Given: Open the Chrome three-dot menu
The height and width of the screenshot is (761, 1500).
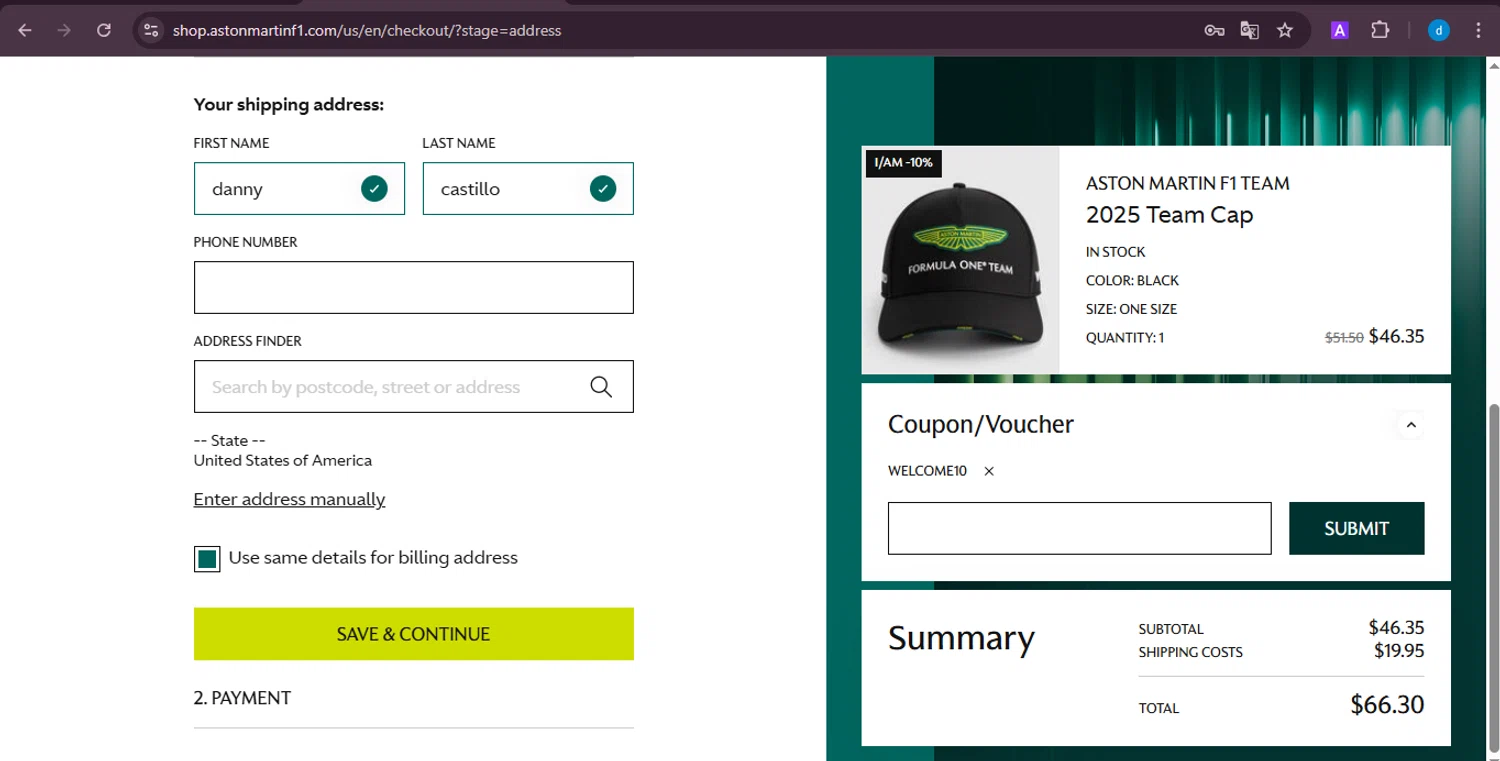Looking at the screenshot, I should tap(1478, 30).
